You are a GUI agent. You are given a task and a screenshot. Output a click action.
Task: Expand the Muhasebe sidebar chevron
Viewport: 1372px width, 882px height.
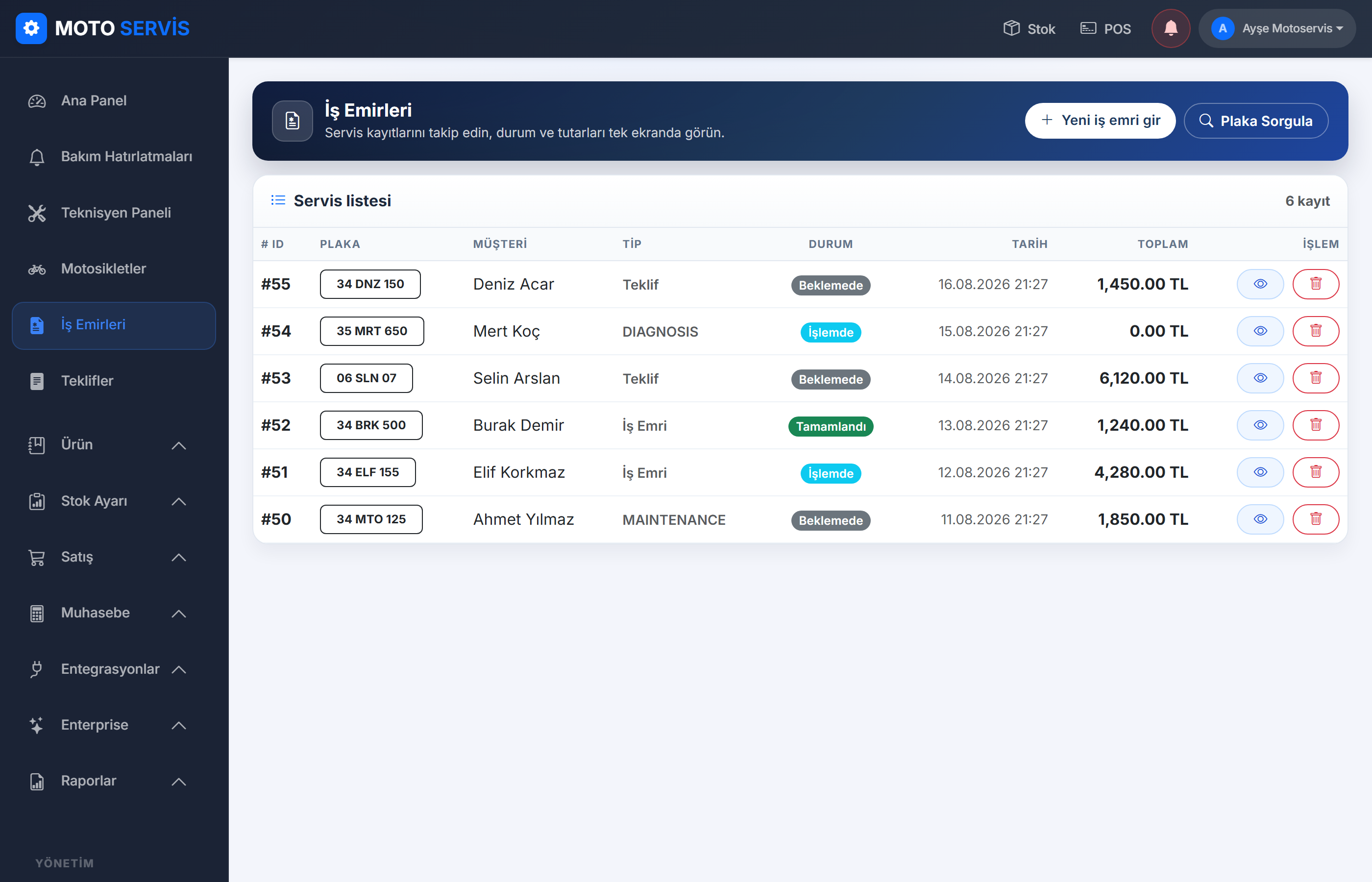coord(179,613)
